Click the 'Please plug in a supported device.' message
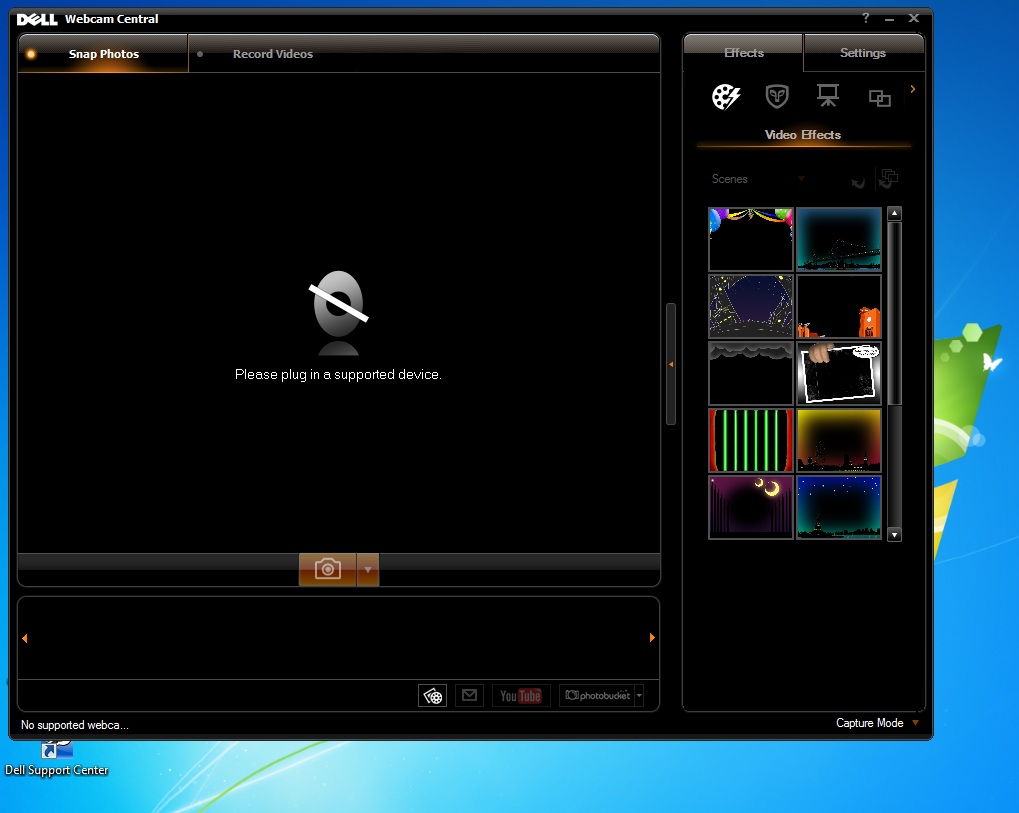 point(338,374)
